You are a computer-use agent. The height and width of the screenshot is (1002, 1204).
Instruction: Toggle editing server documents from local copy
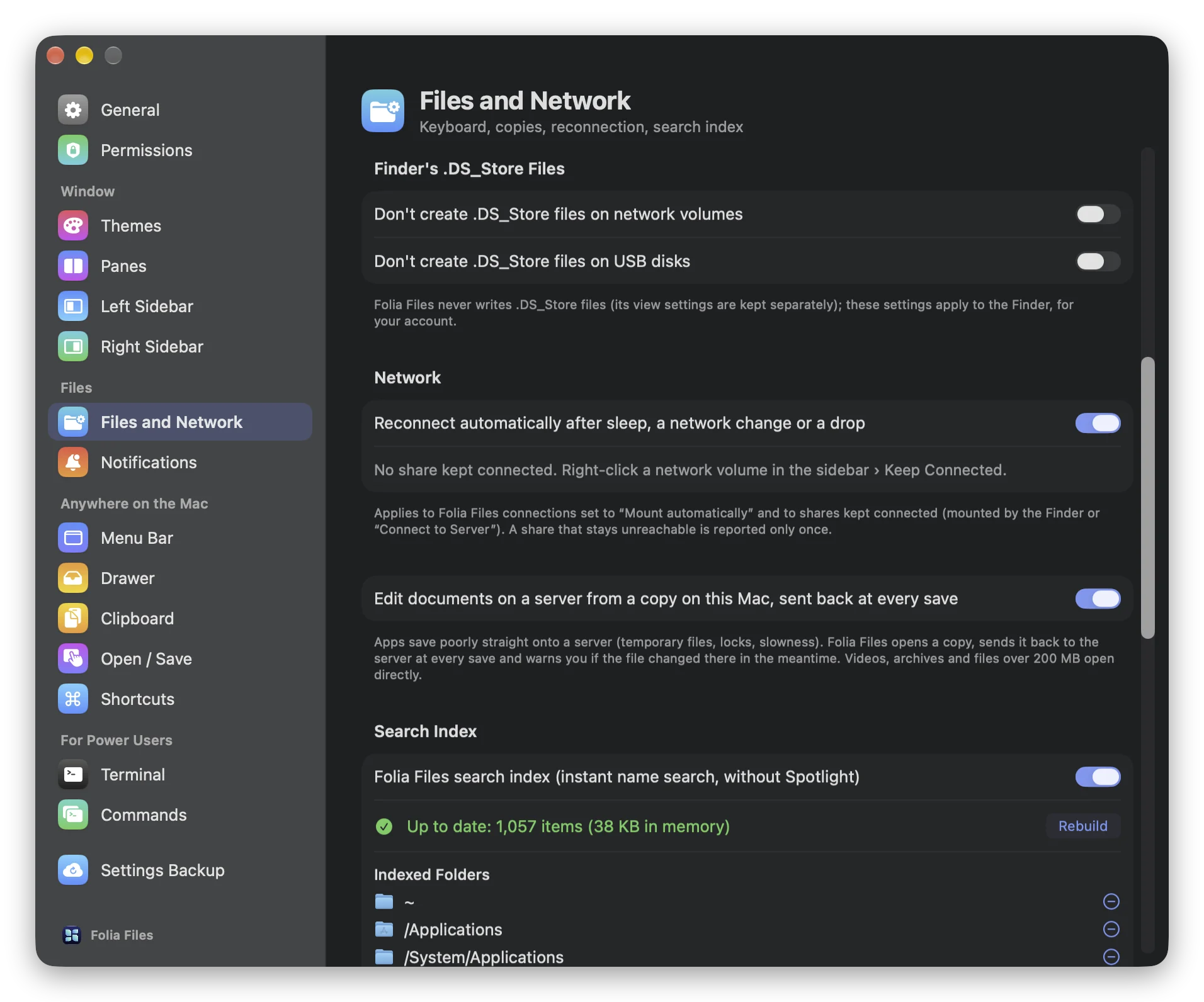(x=1098, y=599)
